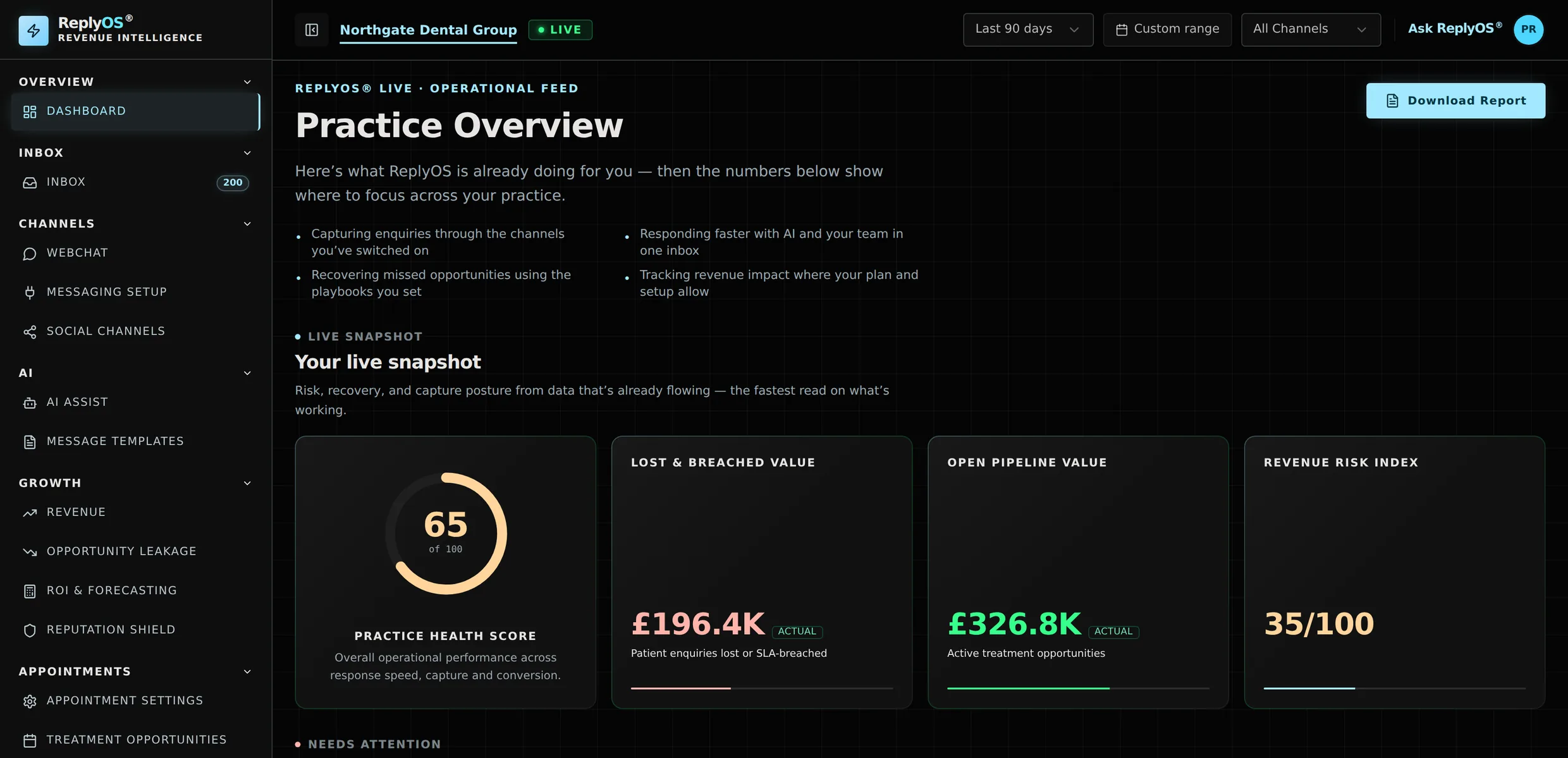The image size is (1568, 758).
Task: Click the Appointment Settings gear icon
Action: 30,701
